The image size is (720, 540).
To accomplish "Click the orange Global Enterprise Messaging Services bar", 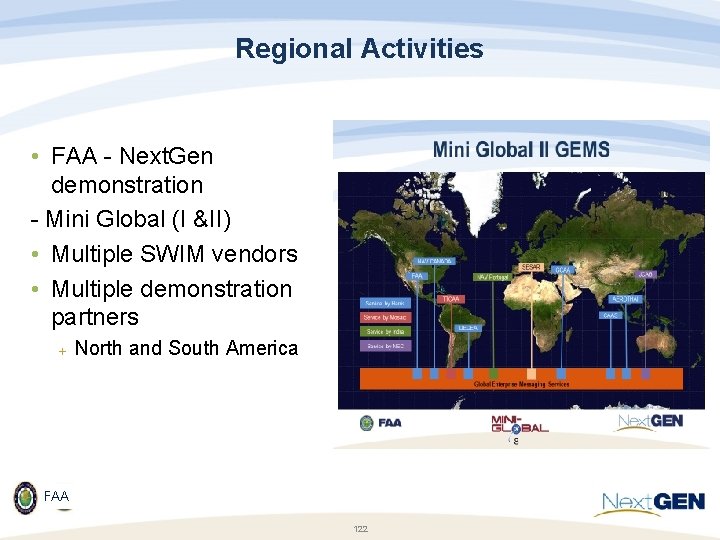I will pos(521,379).
